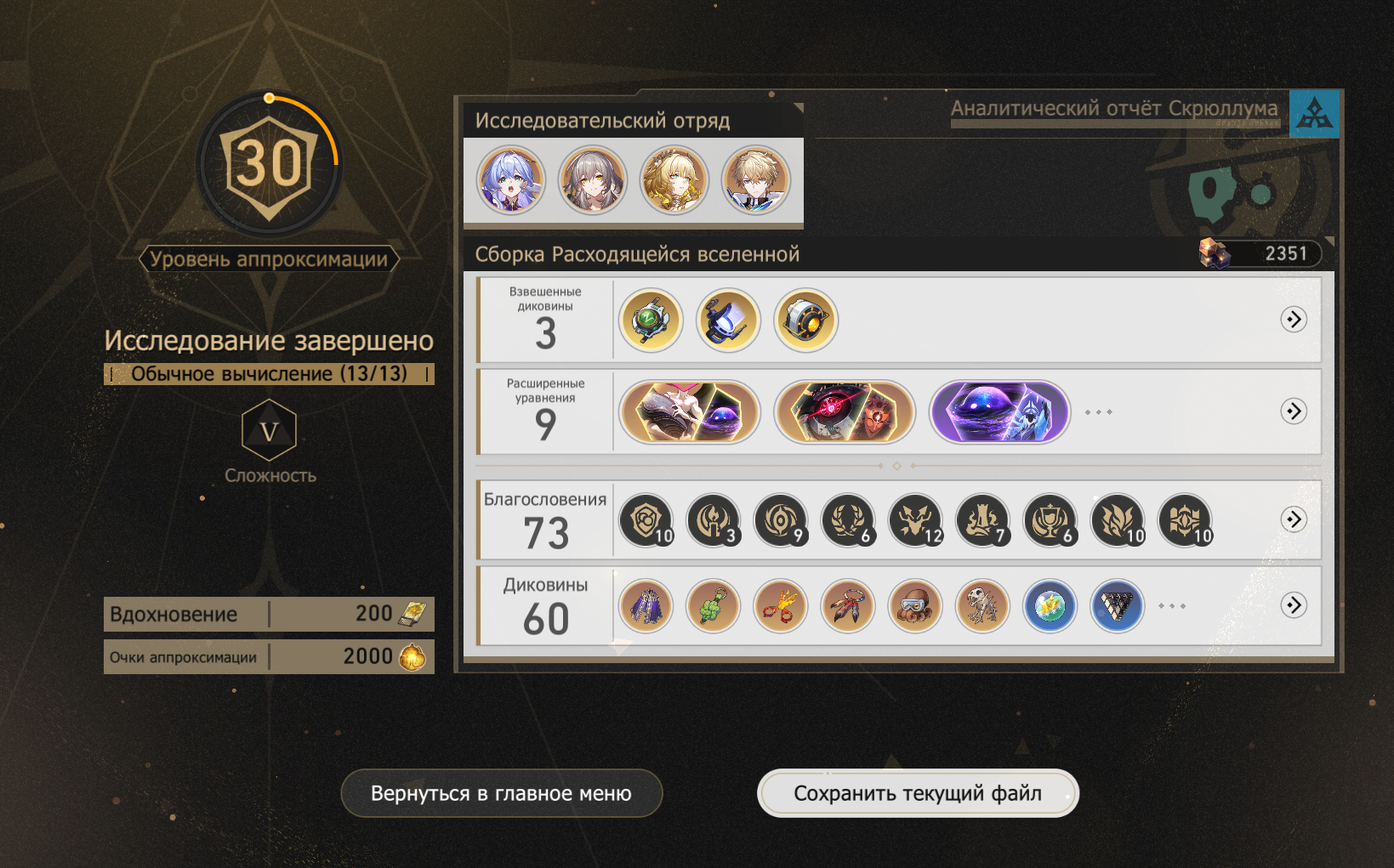Click the blue-haired character portrait
This screenshot has width=1394, height=868.
pos(511,180)
